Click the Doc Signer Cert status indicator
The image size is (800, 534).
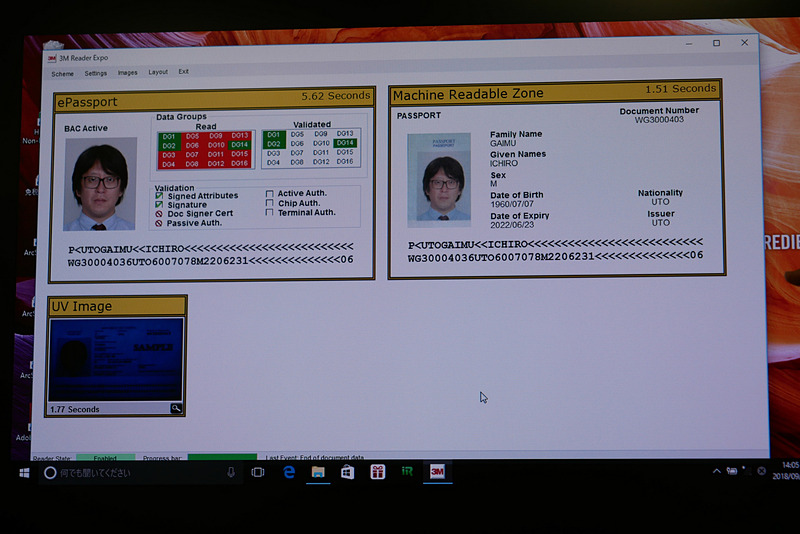(159, 214)
